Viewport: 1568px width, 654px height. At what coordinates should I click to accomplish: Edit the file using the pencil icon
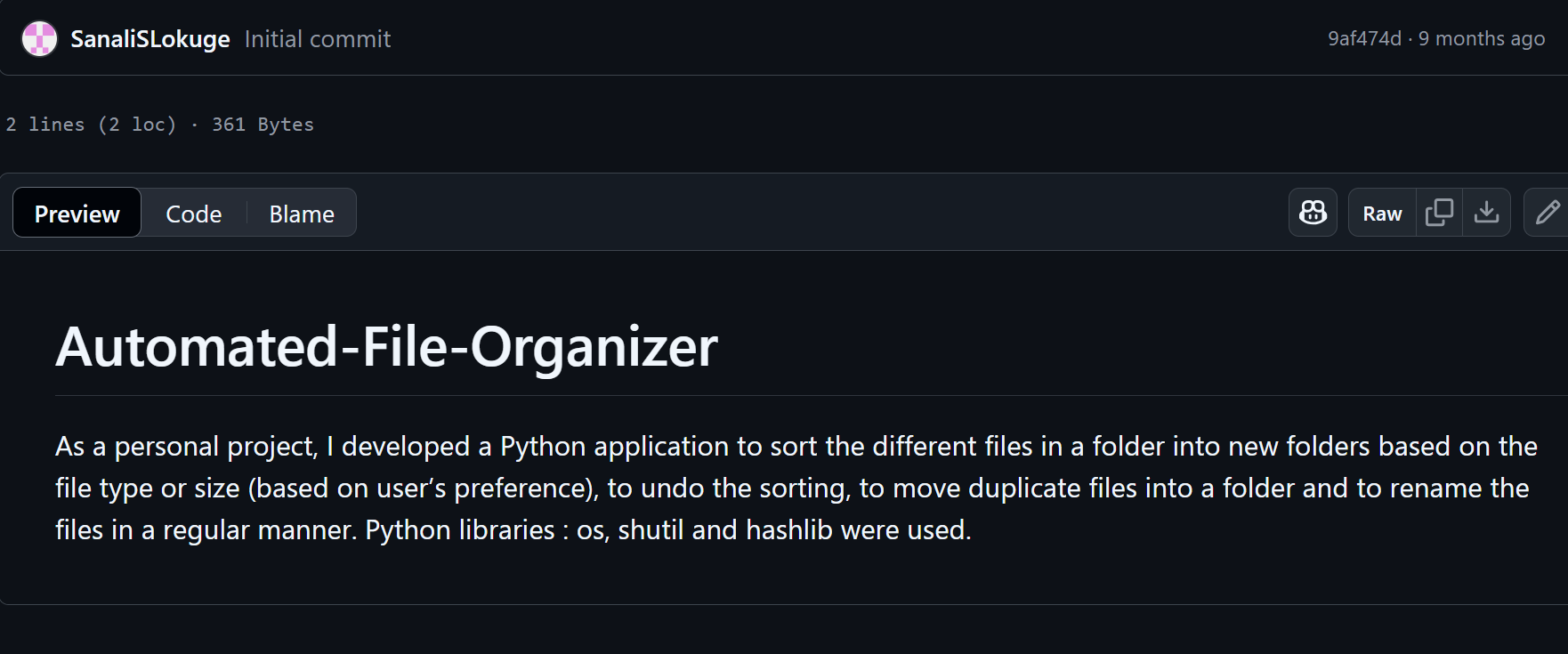[x=1548, y=213]
